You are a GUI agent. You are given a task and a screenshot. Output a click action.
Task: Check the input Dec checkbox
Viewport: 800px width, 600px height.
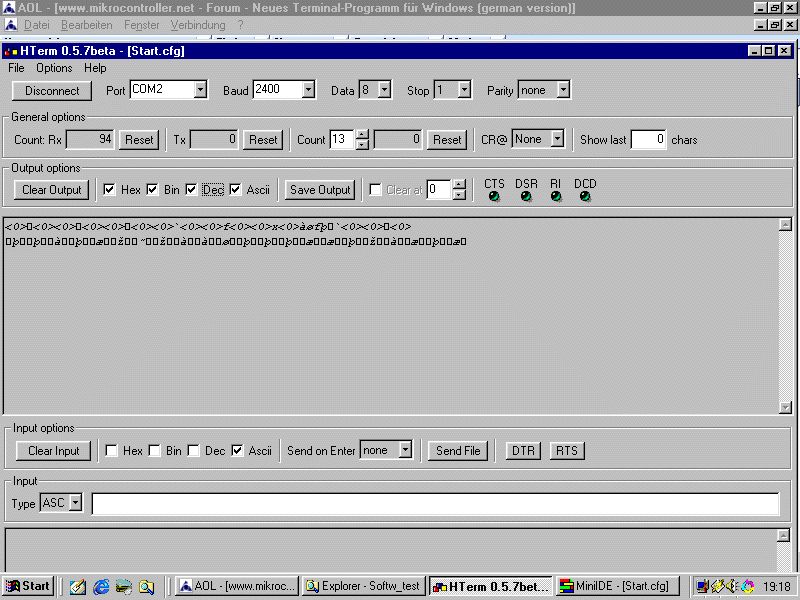click(x=193, y=451)
